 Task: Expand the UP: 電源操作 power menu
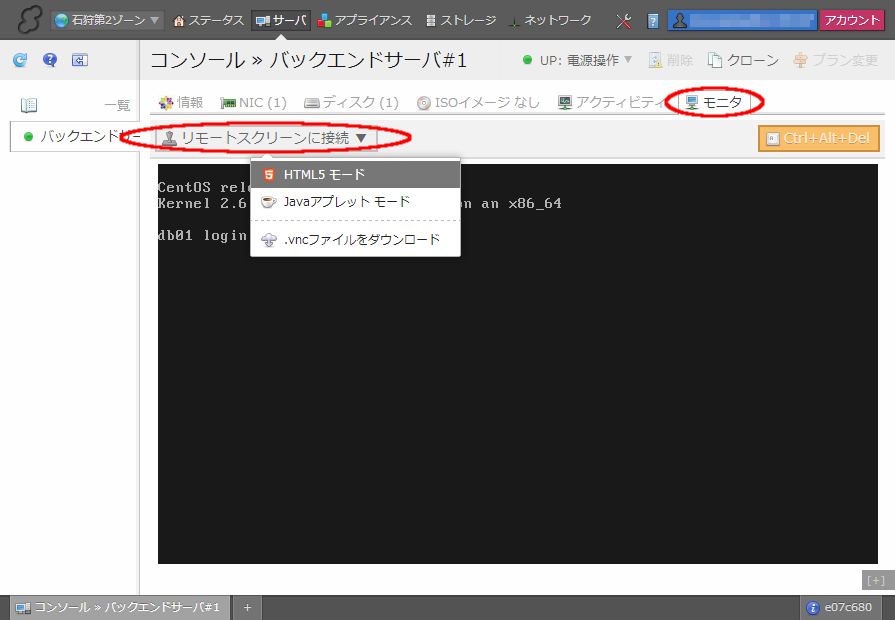tap(578, 60)
